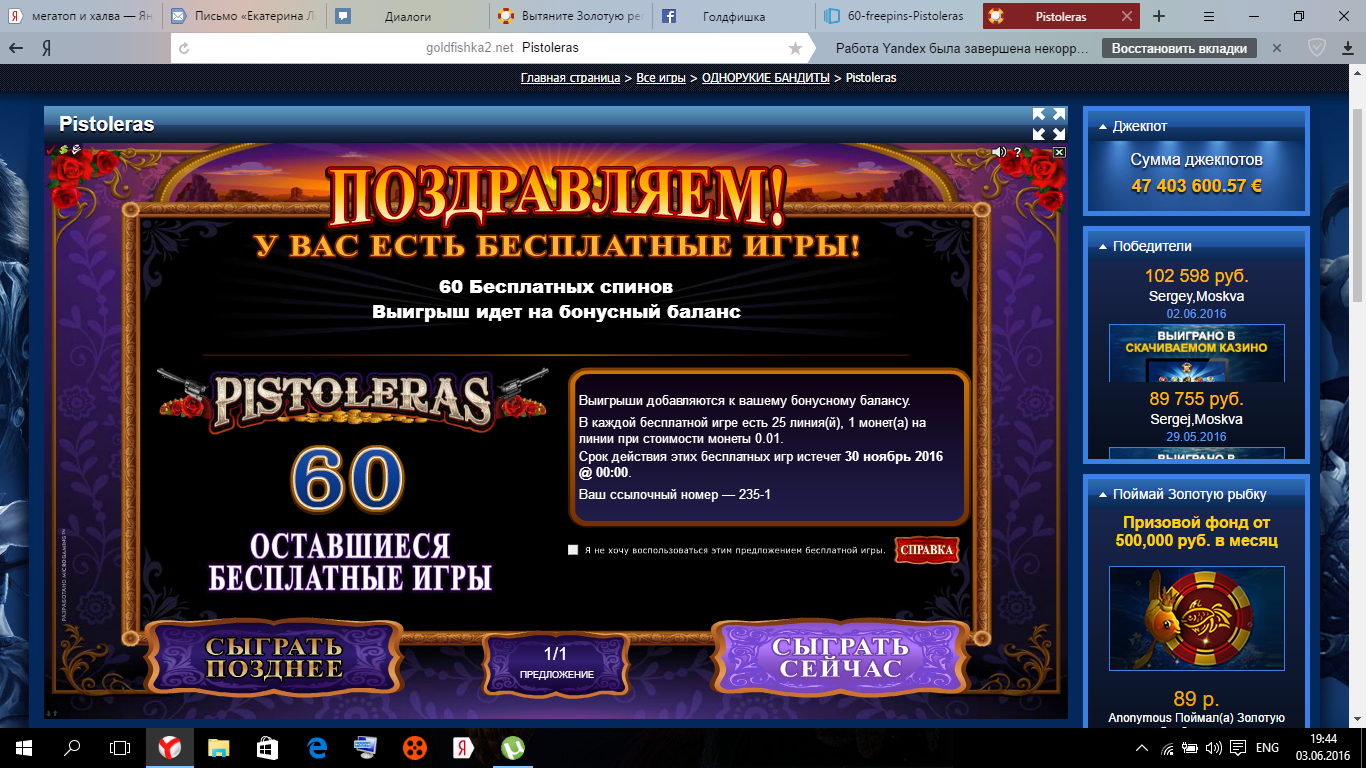
Task: Reload the page using refresh icon
Action: point(183,48)
